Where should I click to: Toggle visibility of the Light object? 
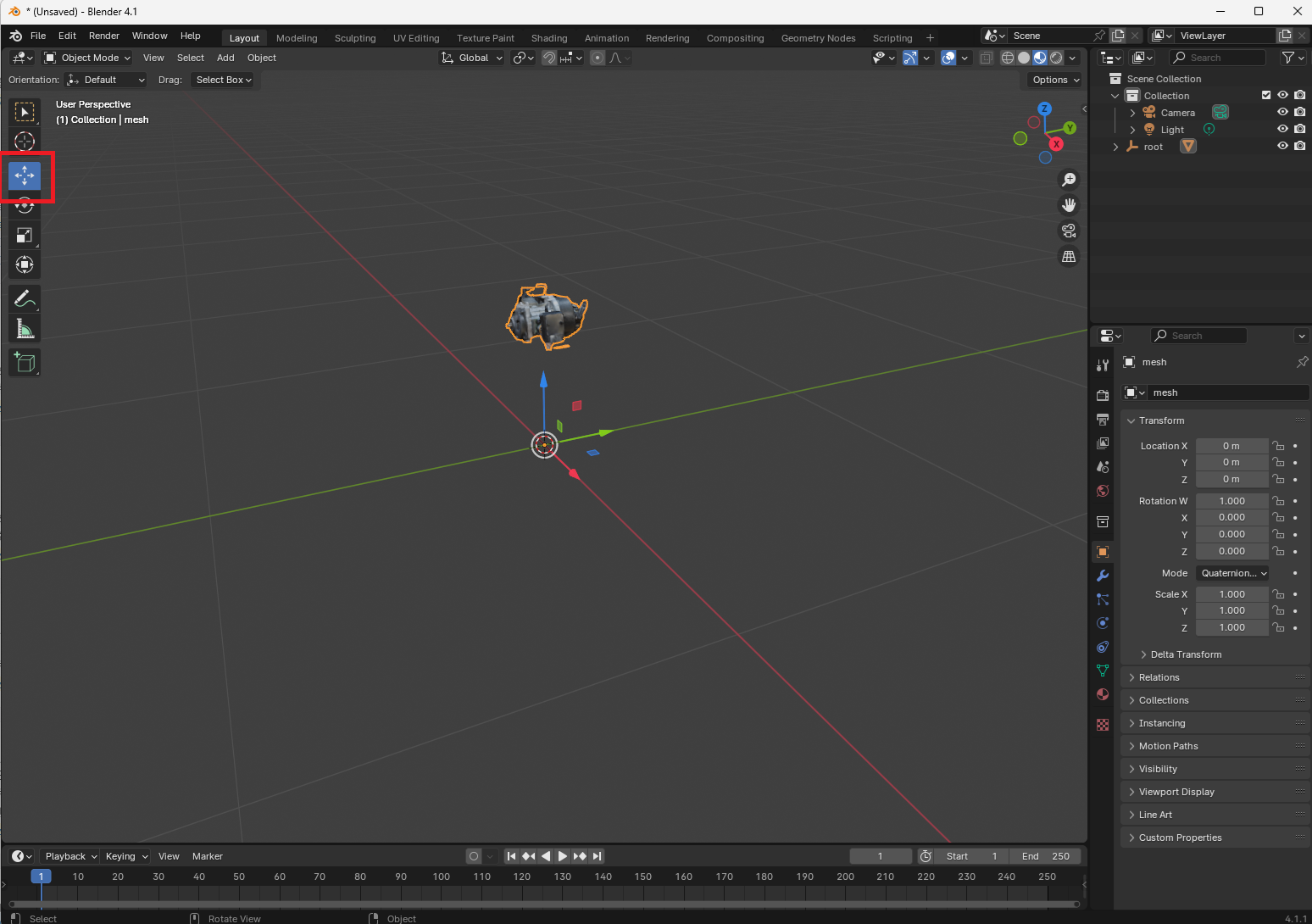[x=1282, y=129]
